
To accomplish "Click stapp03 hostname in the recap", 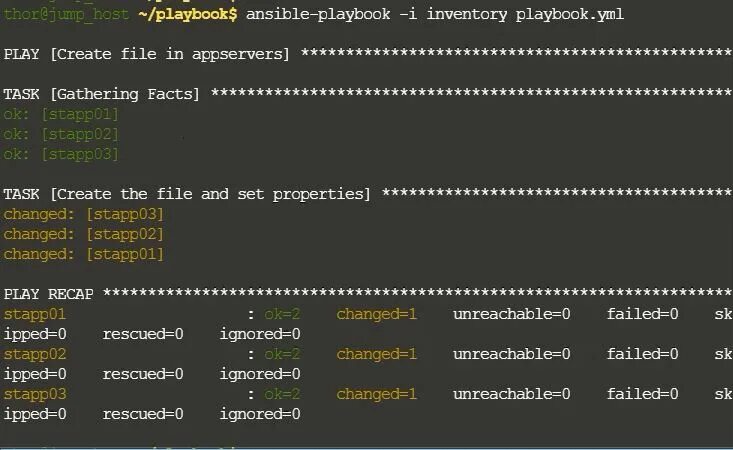I will click(x=35, y=395).
